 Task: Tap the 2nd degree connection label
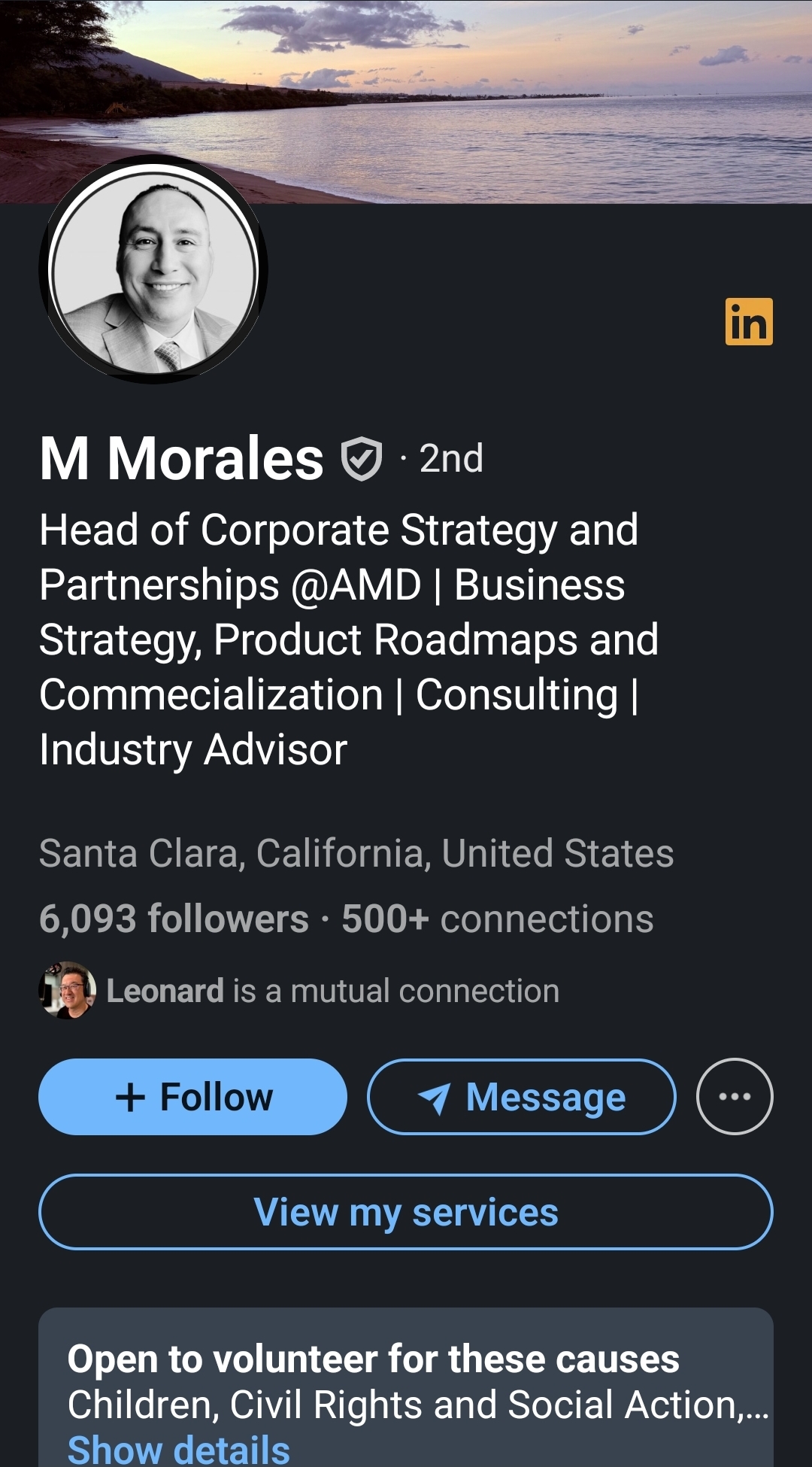click(450, 458)
